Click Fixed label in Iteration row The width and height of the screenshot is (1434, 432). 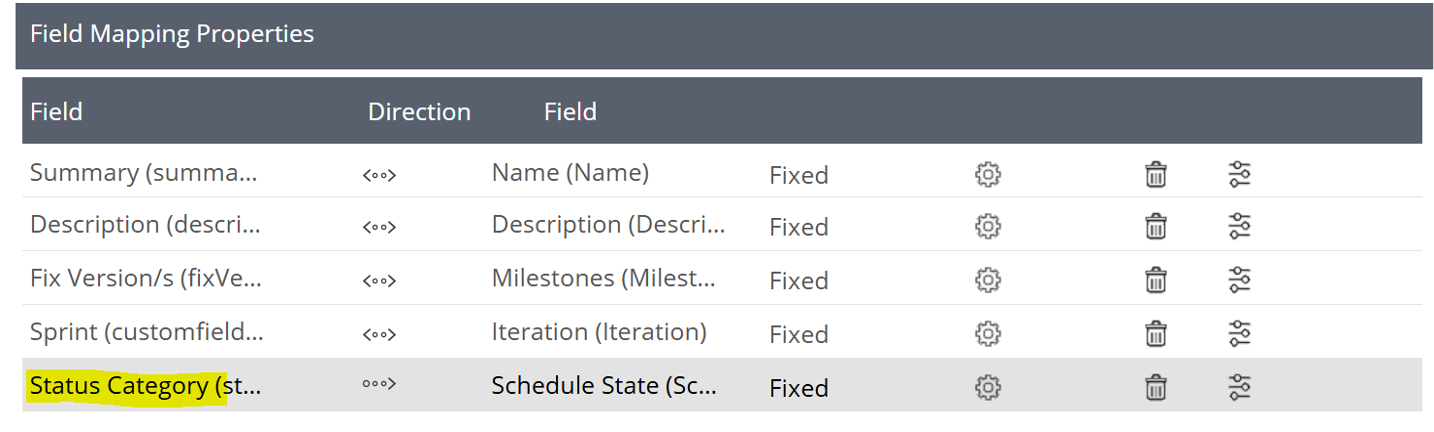(798, 334)
